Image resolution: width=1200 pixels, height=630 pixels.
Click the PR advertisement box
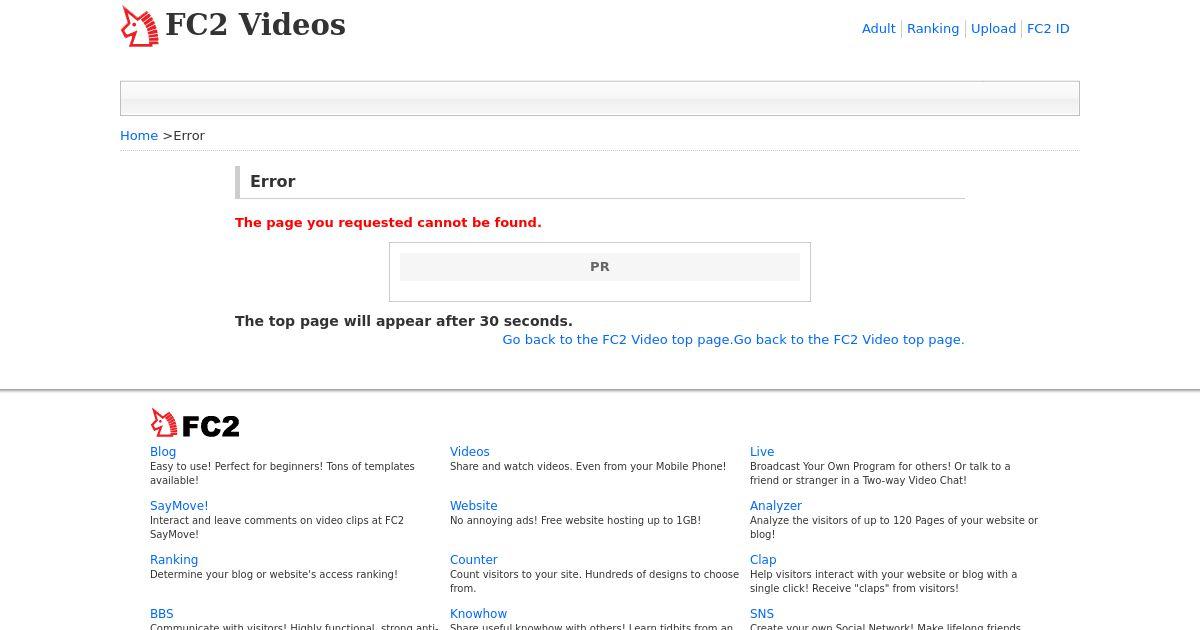tap(600, 272)
